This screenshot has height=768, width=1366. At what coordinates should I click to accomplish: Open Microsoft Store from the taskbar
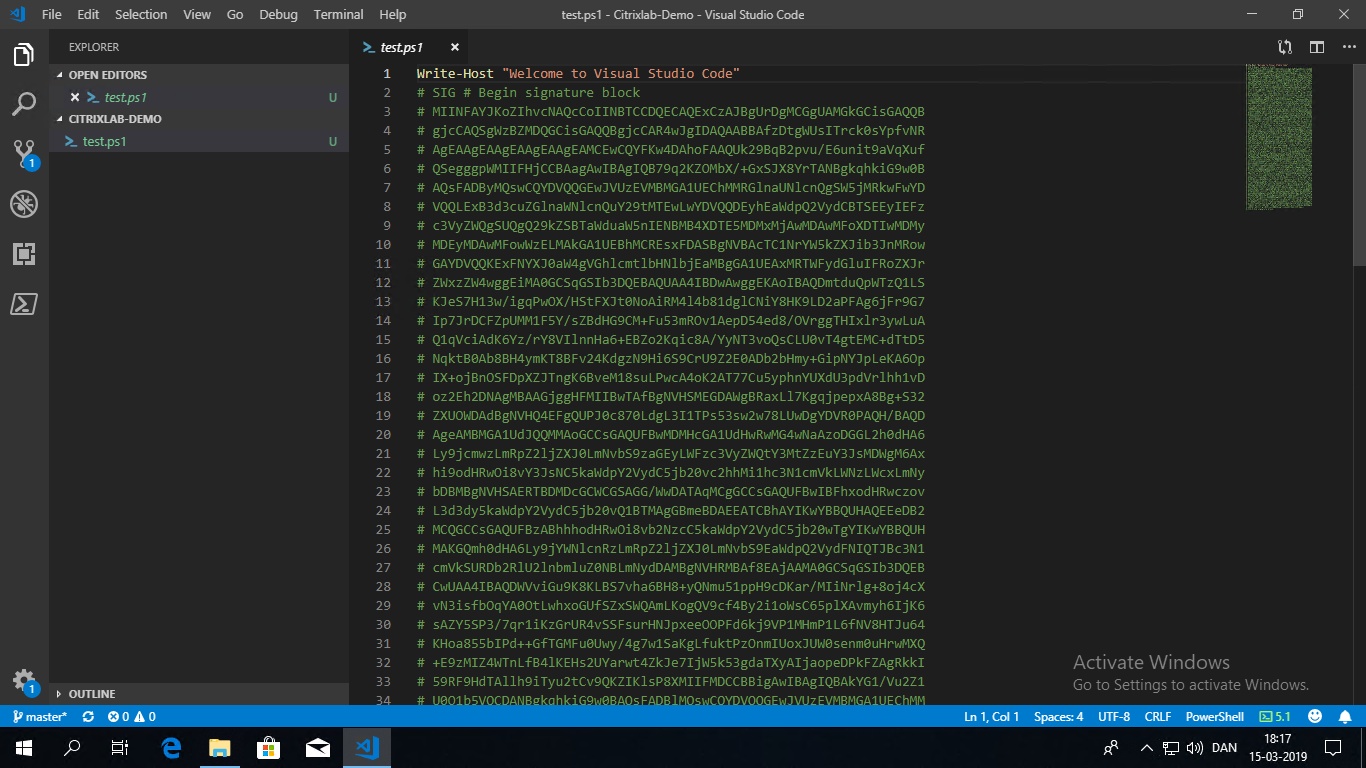[x=269, y=747]
